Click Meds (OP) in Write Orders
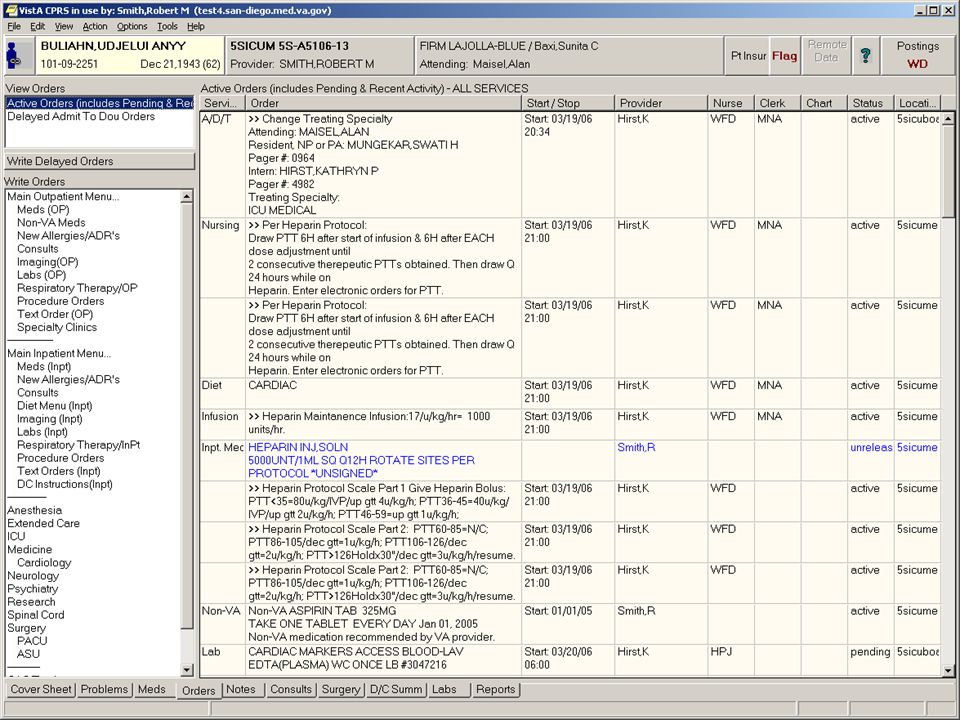 (x=43, y=209)
